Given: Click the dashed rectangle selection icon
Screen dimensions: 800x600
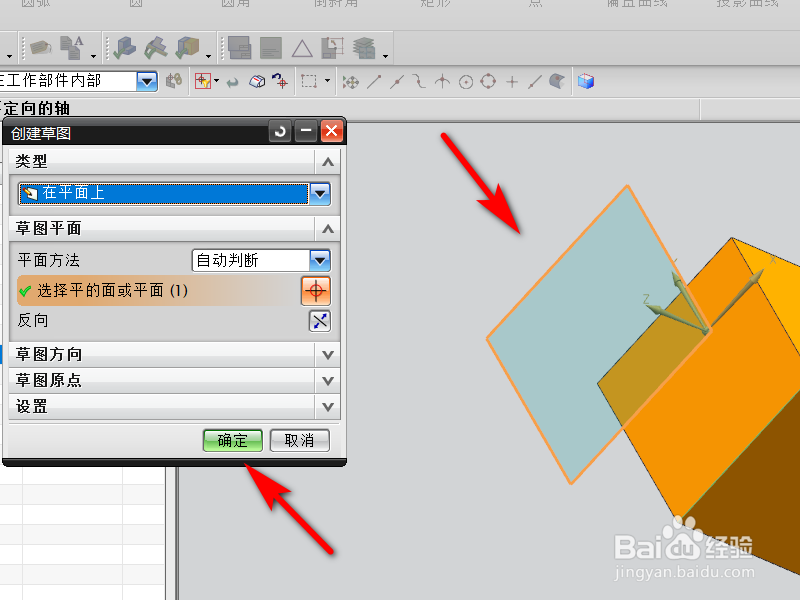Looking at the screenshot, I should pos(309,81).
